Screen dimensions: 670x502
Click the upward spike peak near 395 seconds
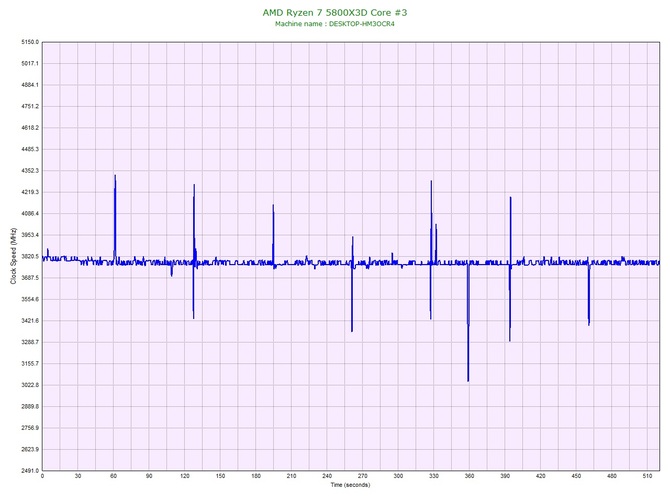coord(511,198)
